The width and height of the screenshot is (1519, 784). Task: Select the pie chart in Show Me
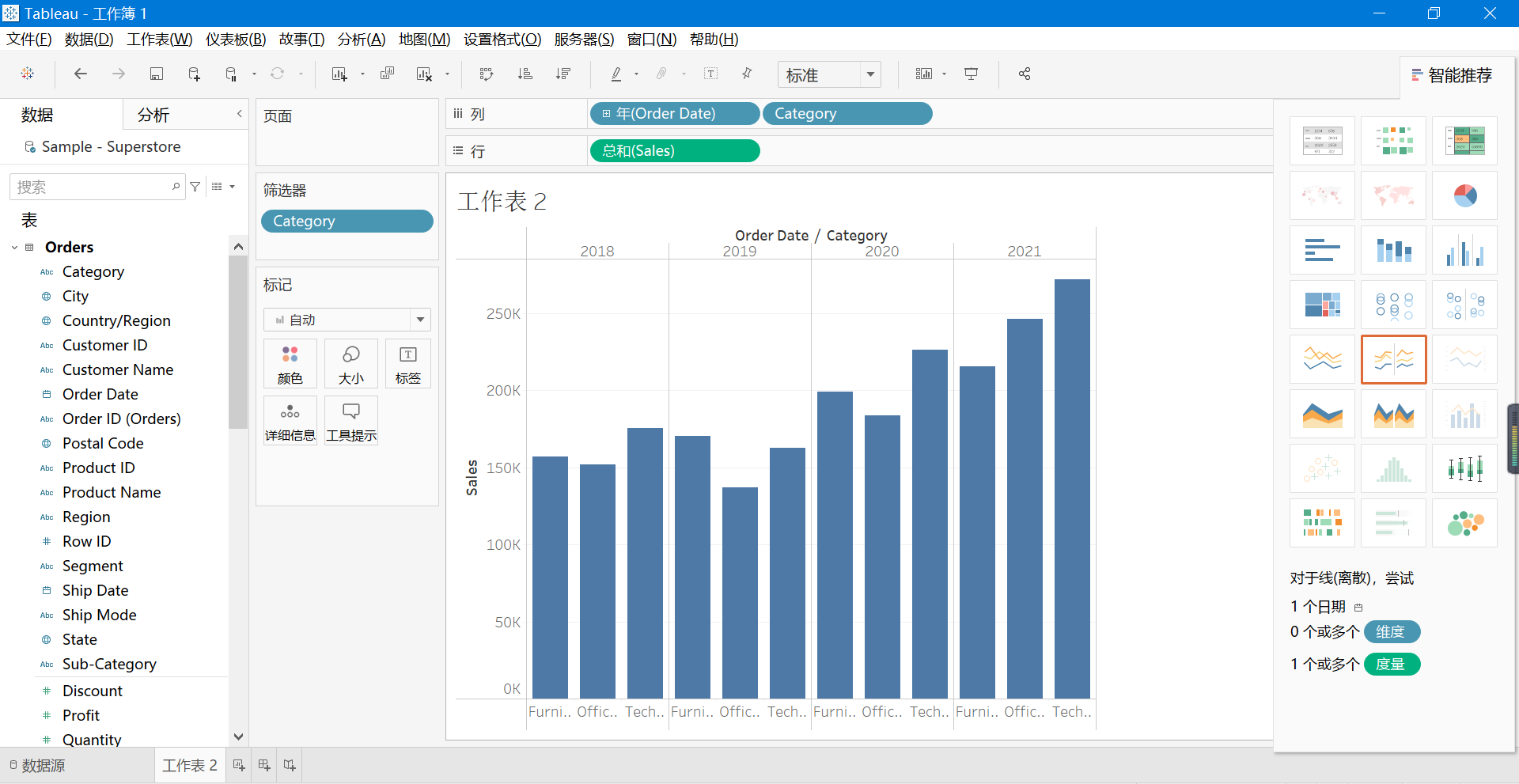click(x=1464, y=195)
